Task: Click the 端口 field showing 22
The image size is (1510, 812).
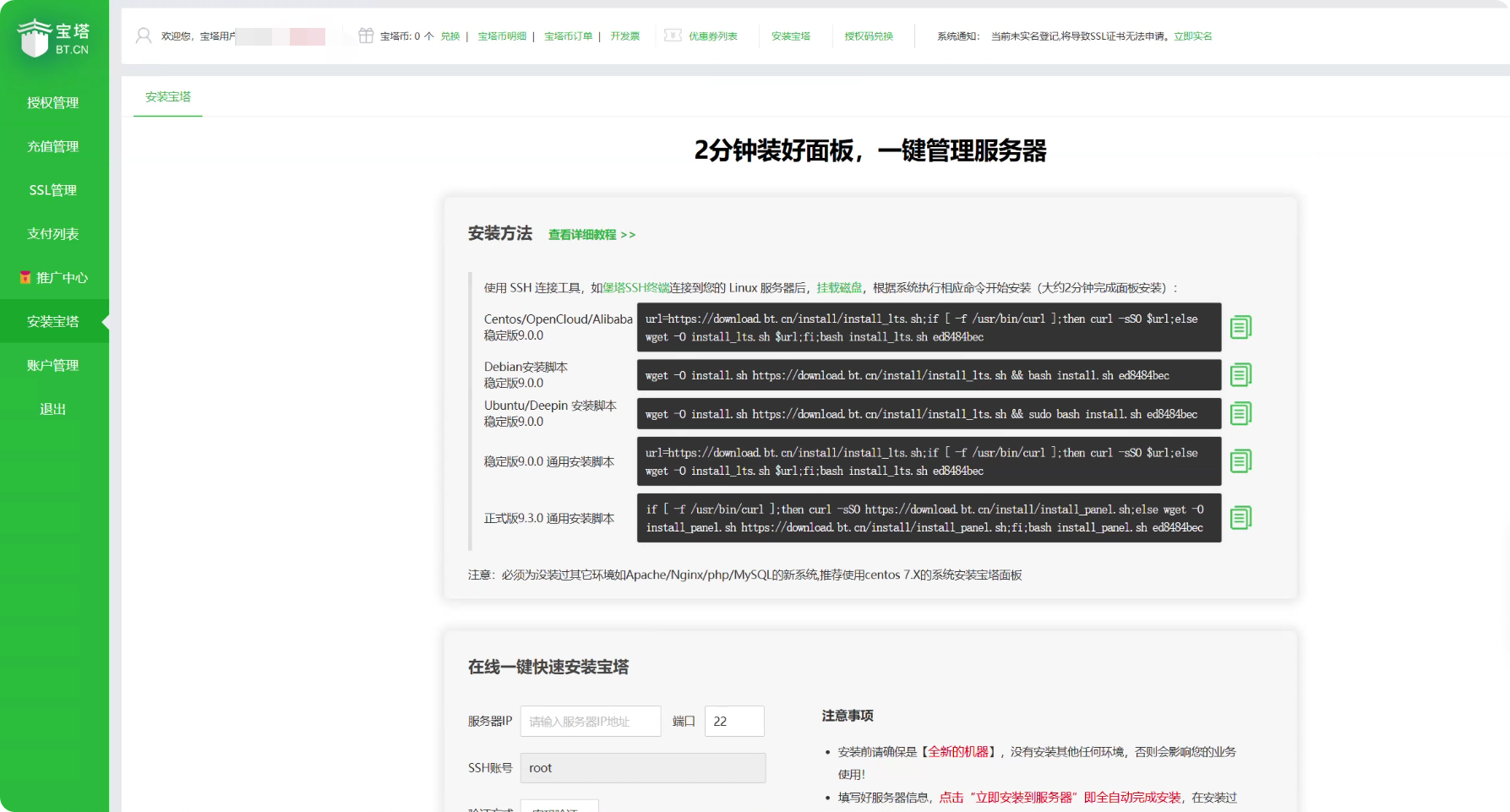Action: pos(734,722)
